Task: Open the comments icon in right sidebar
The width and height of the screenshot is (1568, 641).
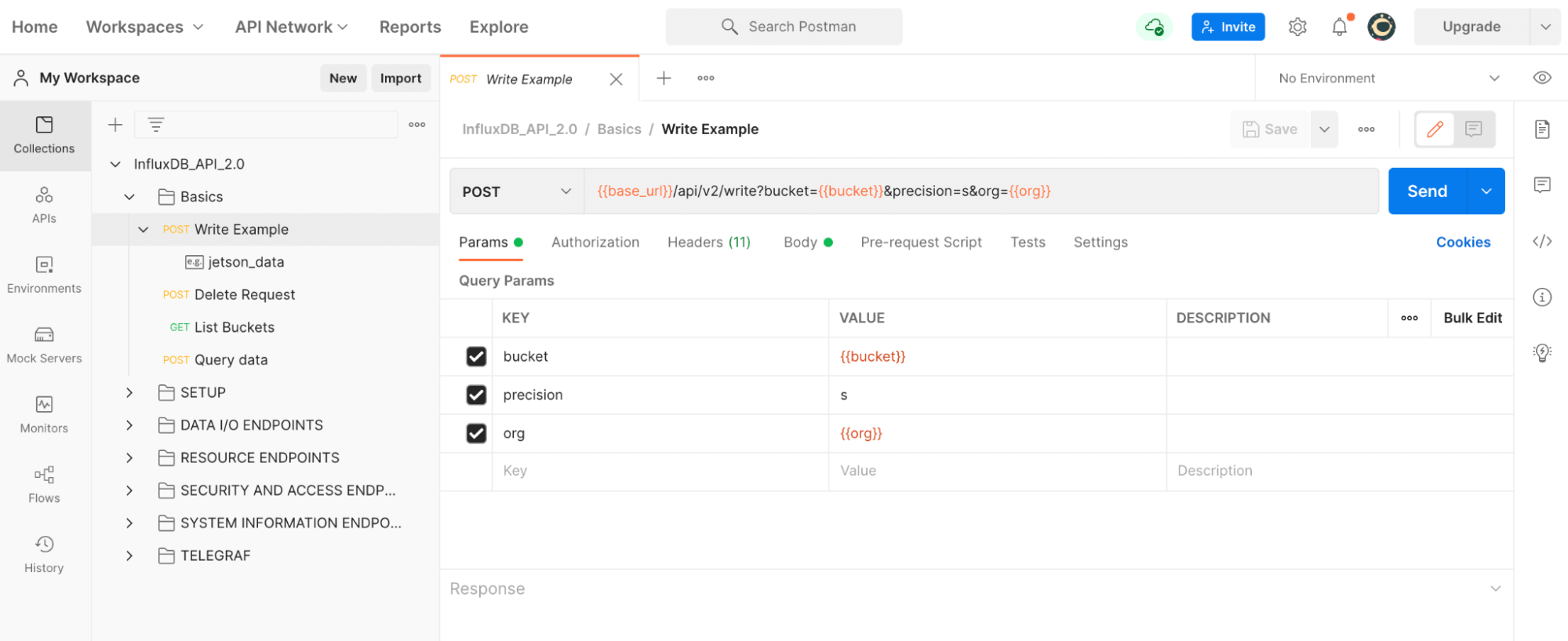Action: click(1542, 185)
